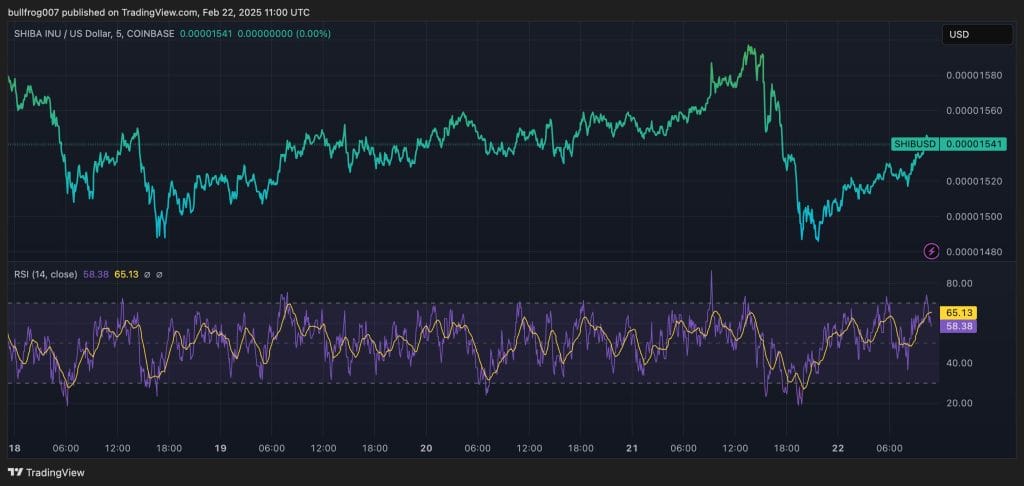1024x486 pixels.
Task: Click the (0.00%) change percentage
Action: 315,33
